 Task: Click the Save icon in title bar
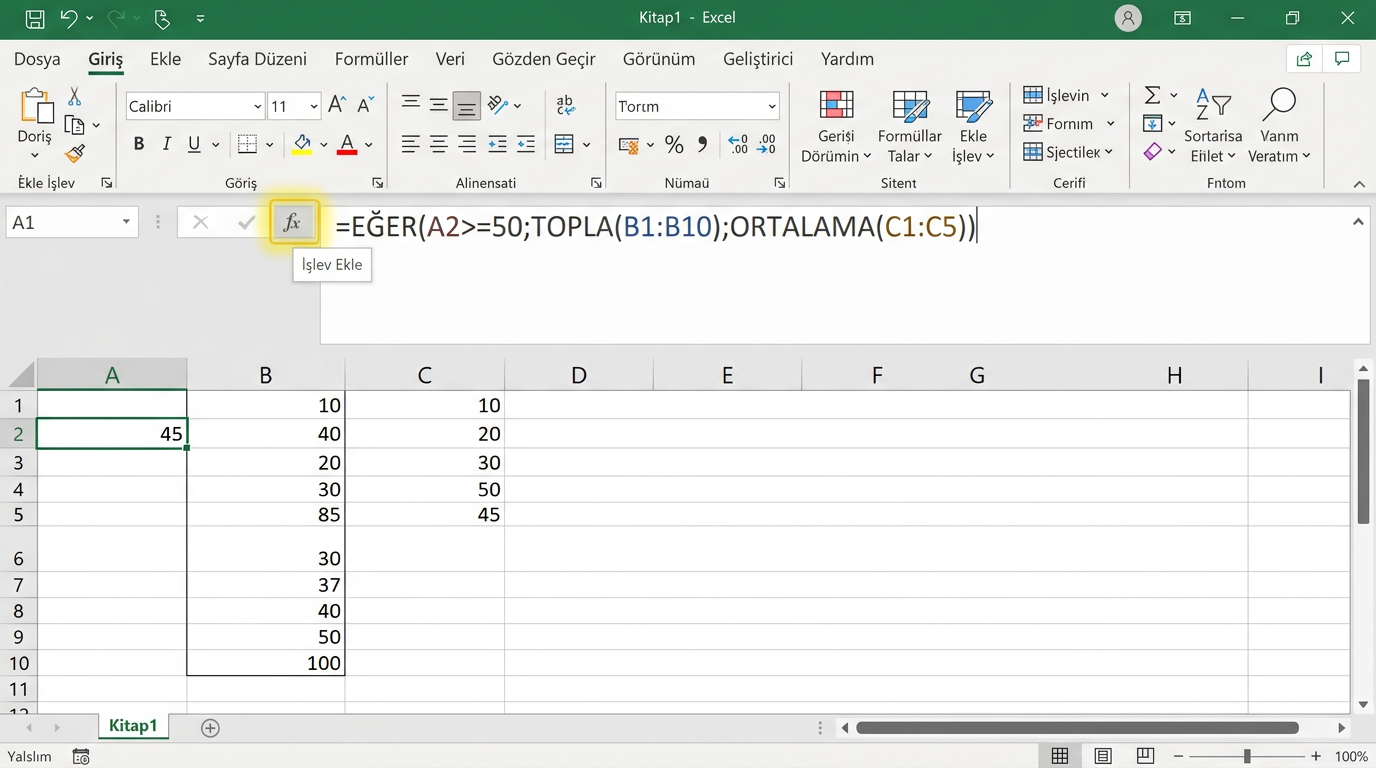(34, 18)
